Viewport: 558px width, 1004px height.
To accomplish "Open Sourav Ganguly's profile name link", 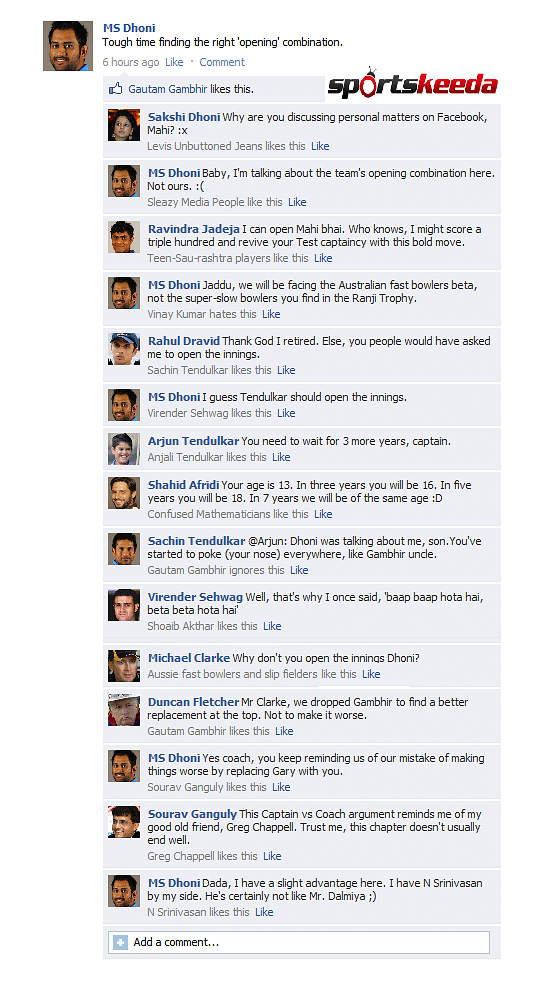I will pos(193,814).
